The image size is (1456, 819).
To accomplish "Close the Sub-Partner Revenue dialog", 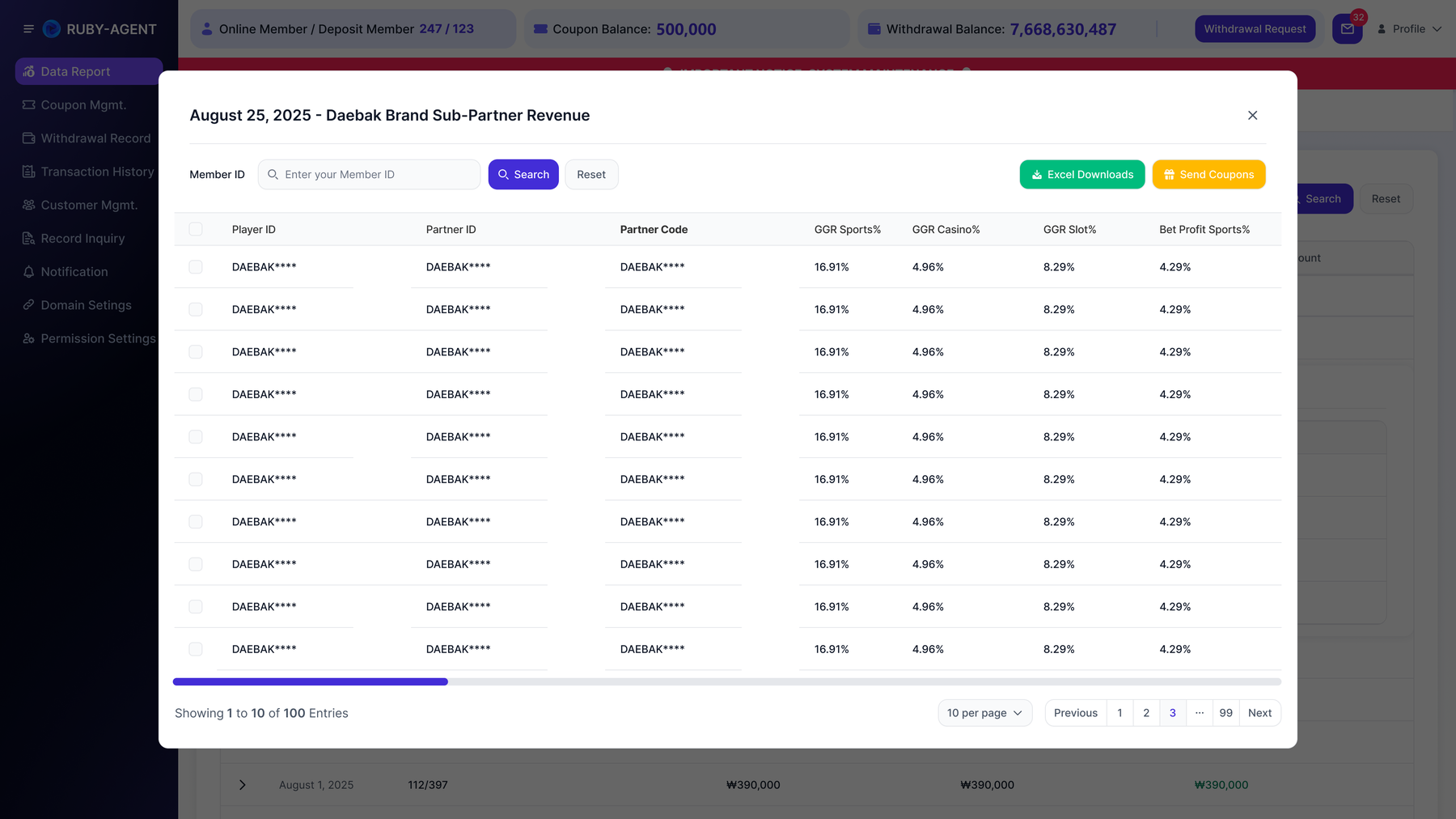I will [1252, 116].
